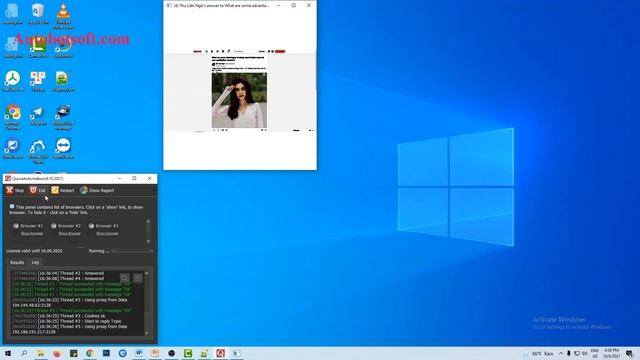
Task: Open the green Camtasia taskbar icon
Action: pos(188,353)
